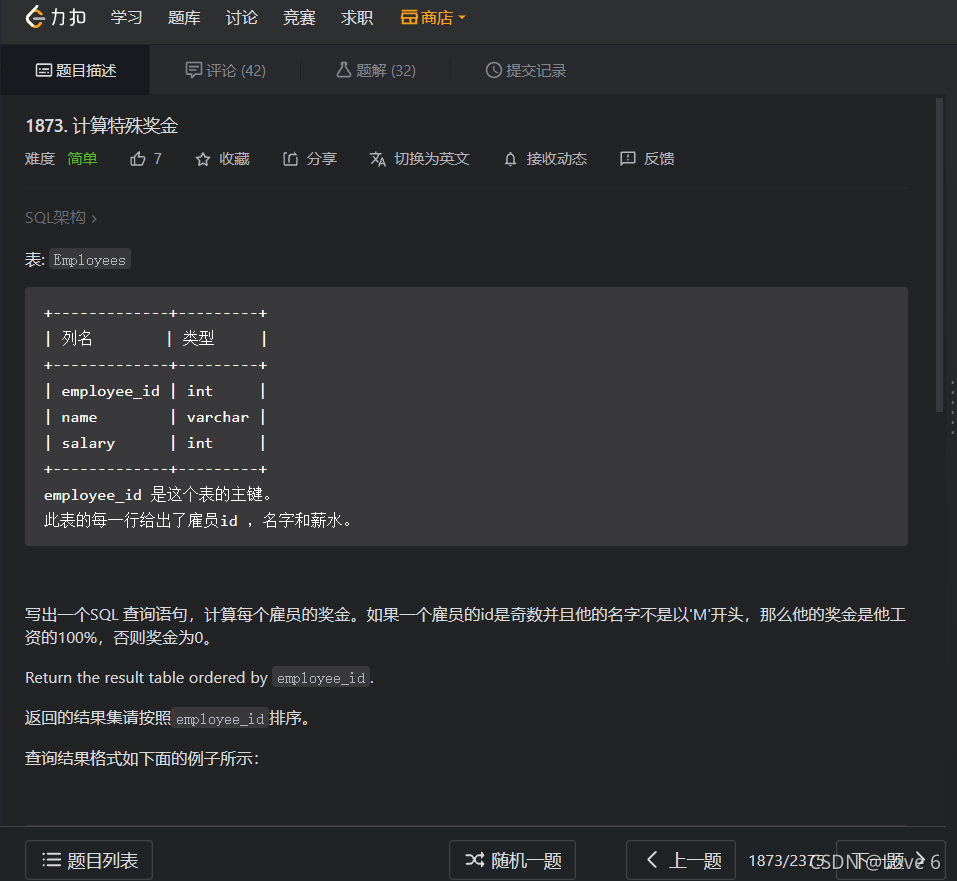Screen dimensions: 957x881
Task: Click the 分享 label
Action: point(322,159)
